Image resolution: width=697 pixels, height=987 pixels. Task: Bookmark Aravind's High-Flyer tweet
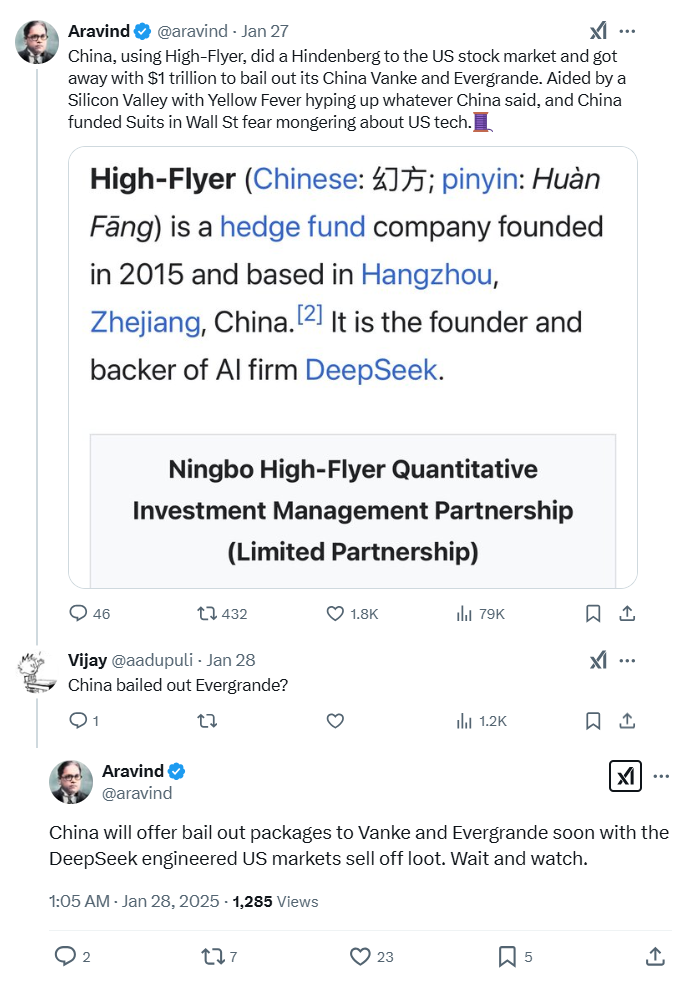click(x=592, y=613)
